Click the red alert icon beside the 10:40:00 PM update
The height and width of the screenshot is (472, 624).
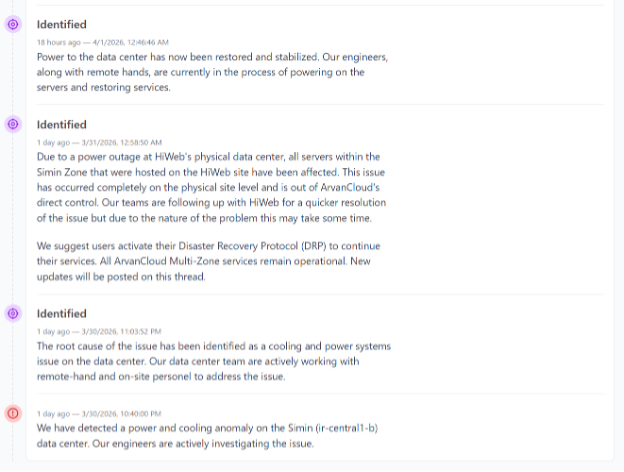(x=13, y=413)
